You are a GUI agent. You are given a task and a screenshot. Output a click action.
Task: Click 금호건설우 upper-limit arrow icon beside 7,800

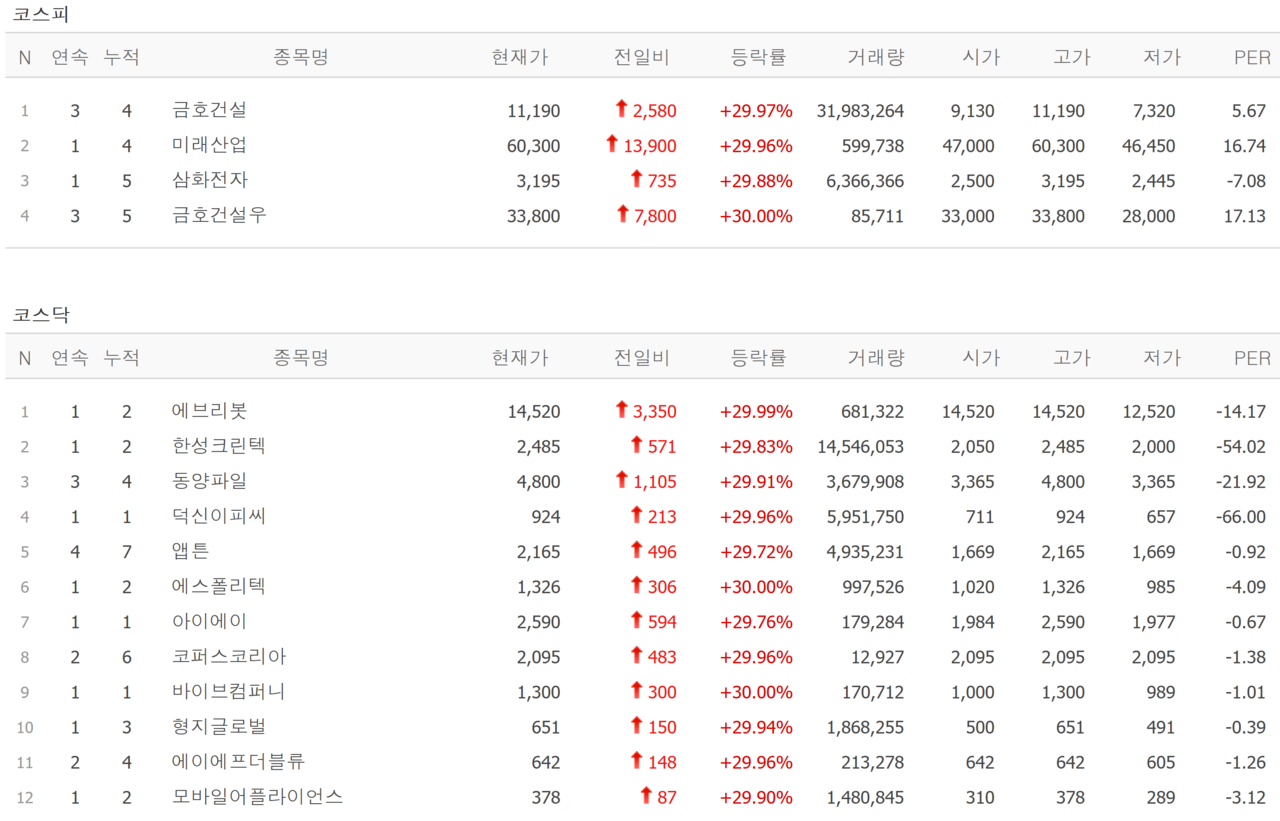pyautogui.click(x=621, y=213)
